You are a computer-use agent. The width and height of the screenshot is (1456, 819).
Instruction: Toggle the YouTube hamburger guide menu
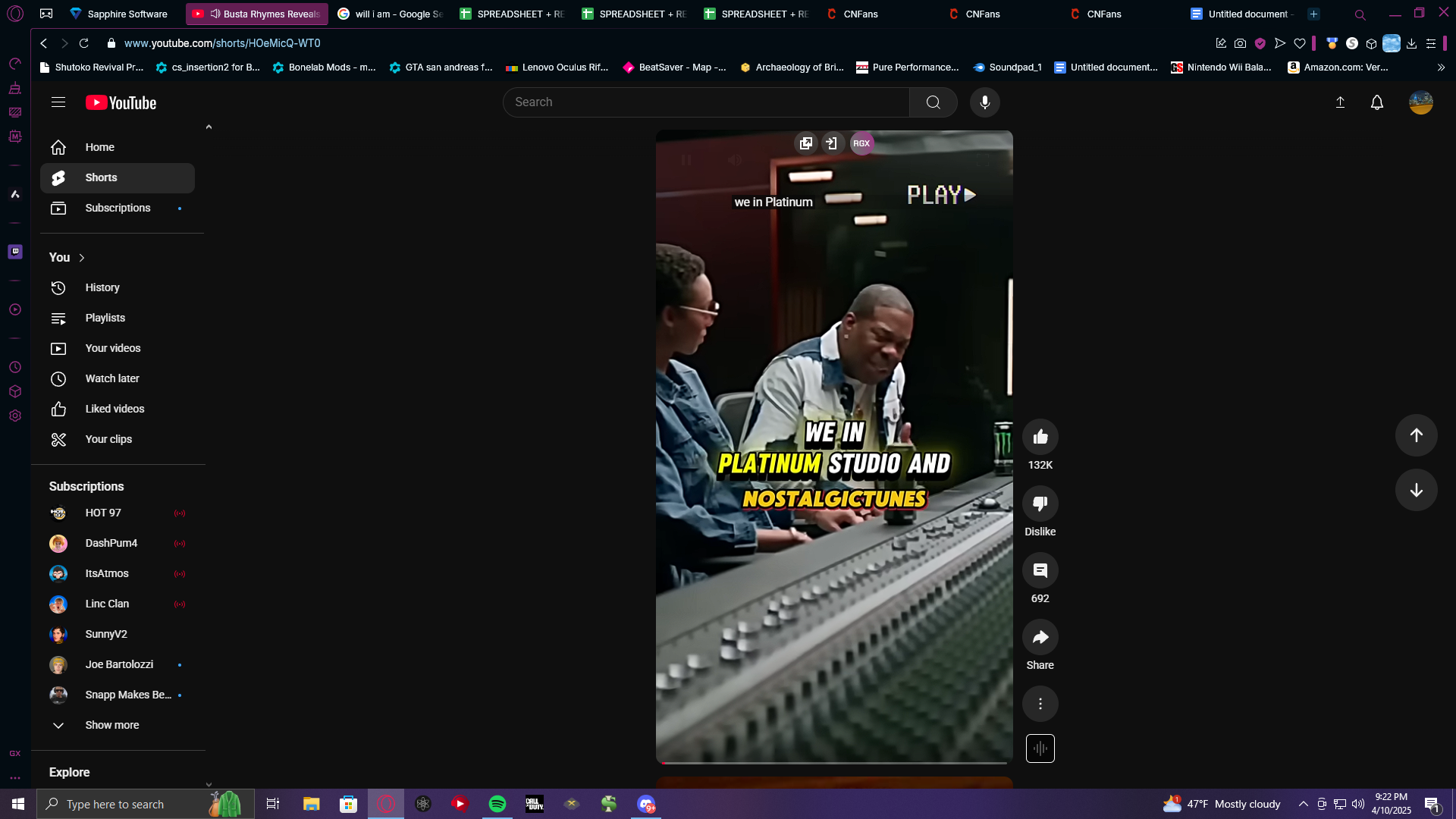pyautogui.click(x=58, y=102)
